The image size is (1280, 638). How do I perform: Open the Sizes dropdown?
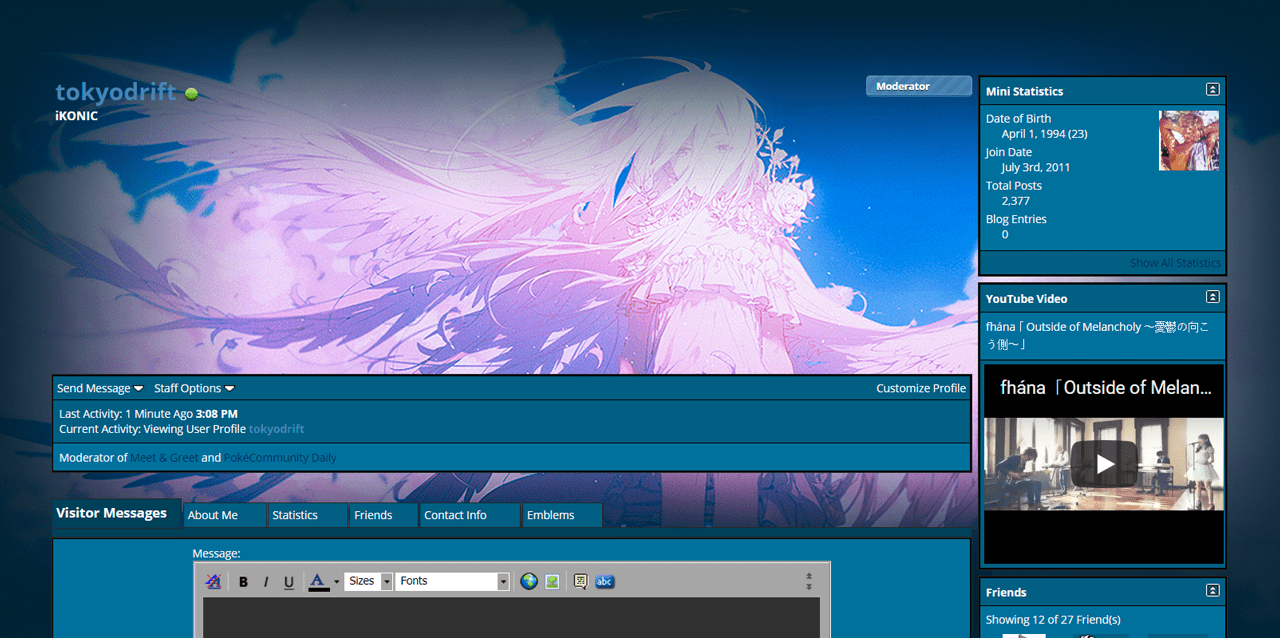point(368,581)
